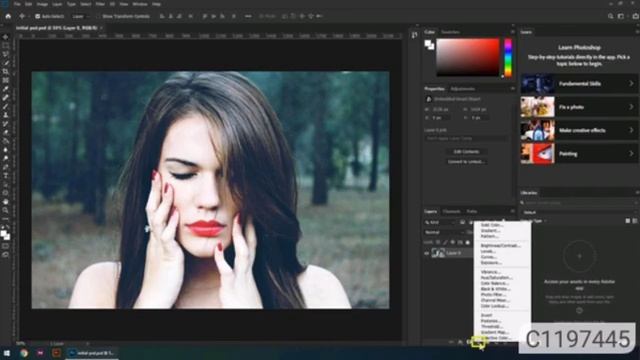The image size is (640, 360).
Task: Select the Brush tool
Action: pyautogui.click(x=5, y=107)
